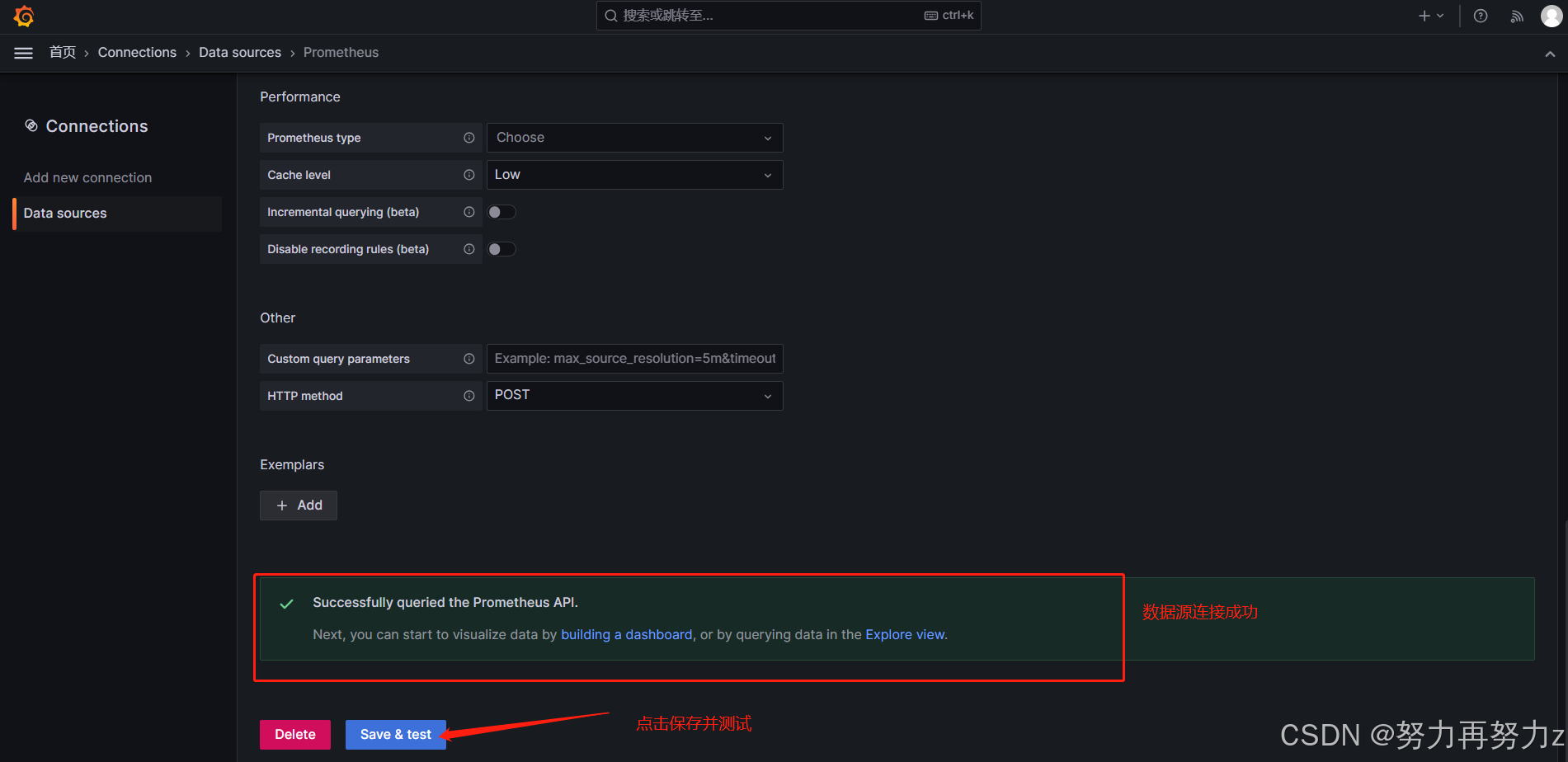Click the Cache level label
The width and height of the screenshot is (1568, 762).
click(299, 175)
